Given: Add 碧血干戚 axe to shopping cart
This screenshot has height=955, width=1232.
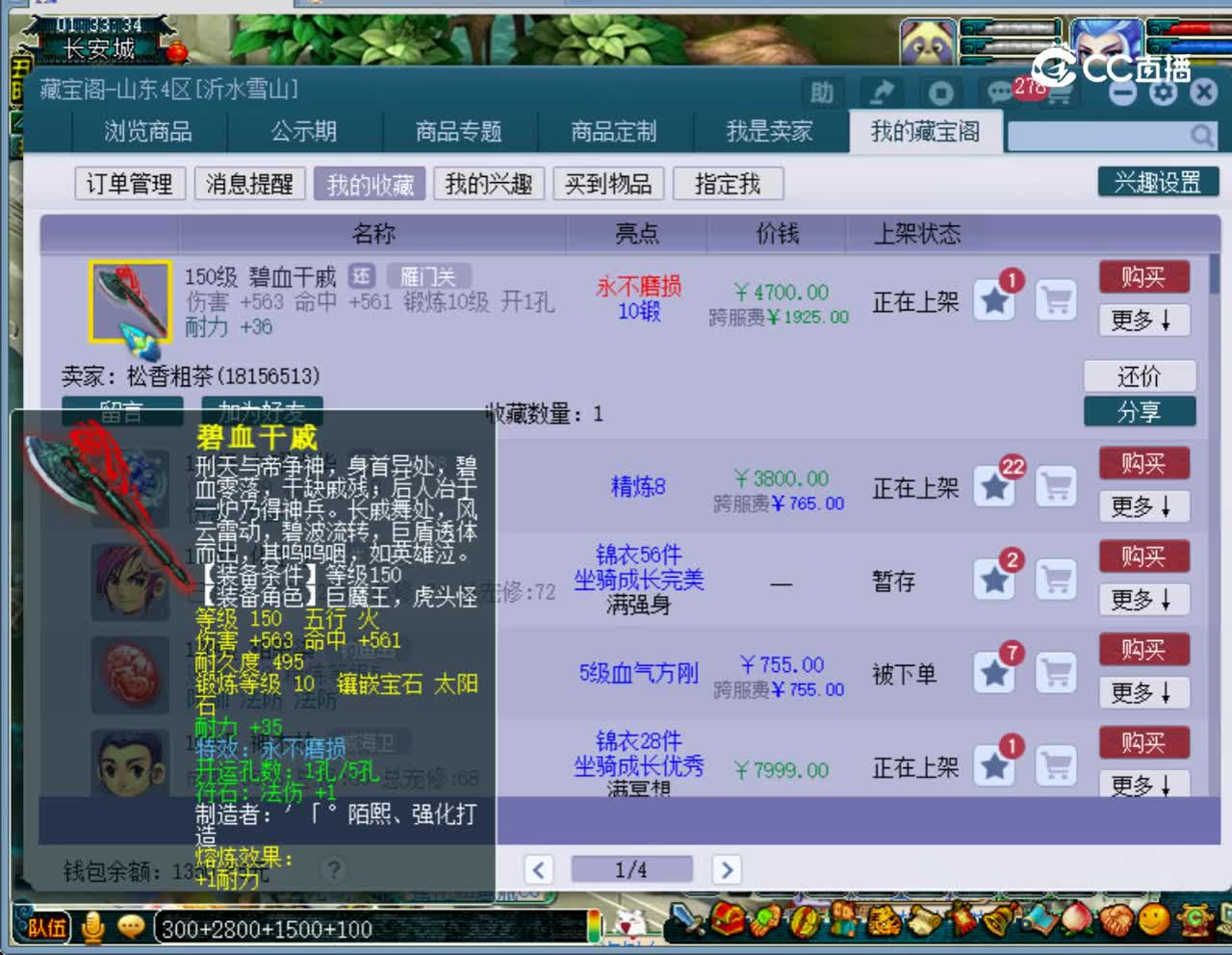Looking at the screenshot, I should point(1057,301).
